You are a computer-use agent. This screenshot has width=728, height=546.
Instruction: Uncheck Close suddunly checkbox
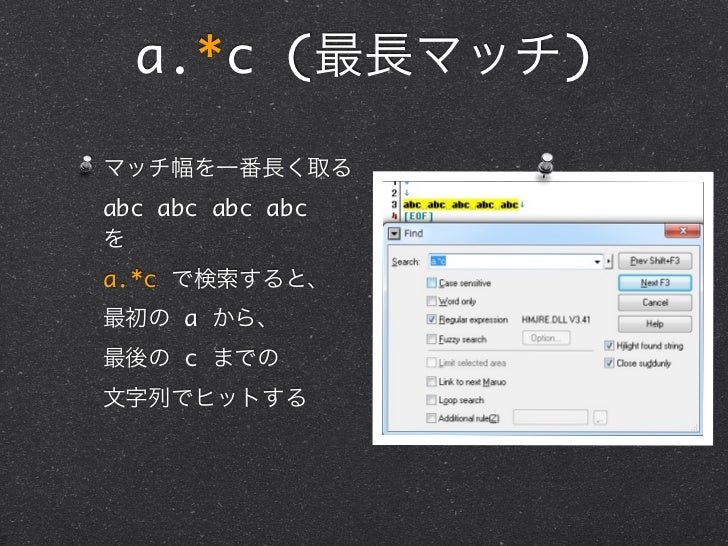pyautogui.click(x=609, y=363)
